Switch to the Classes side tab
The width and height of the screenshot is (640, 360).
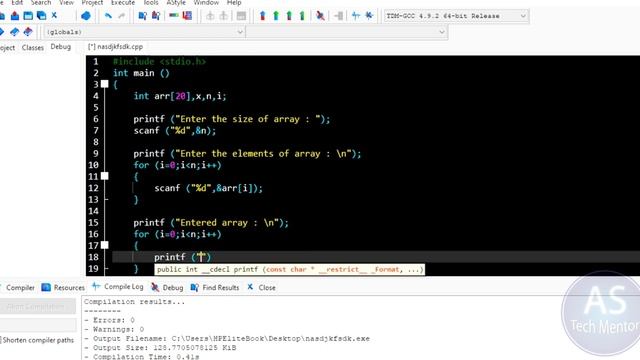pos(33,47)
